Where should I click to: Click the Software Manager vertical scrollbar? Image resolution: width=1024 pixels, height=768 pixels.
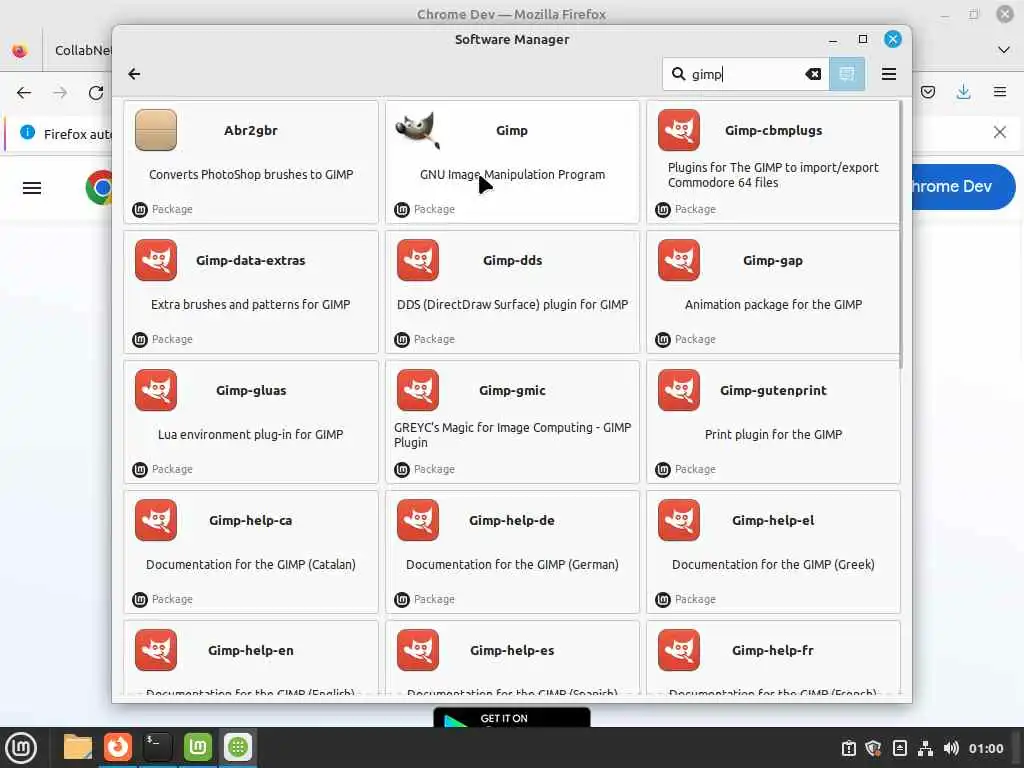click(901, 235)
